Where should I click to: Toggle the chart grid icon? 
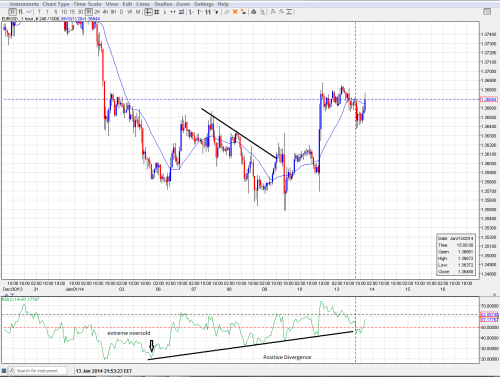click(156, 12)
